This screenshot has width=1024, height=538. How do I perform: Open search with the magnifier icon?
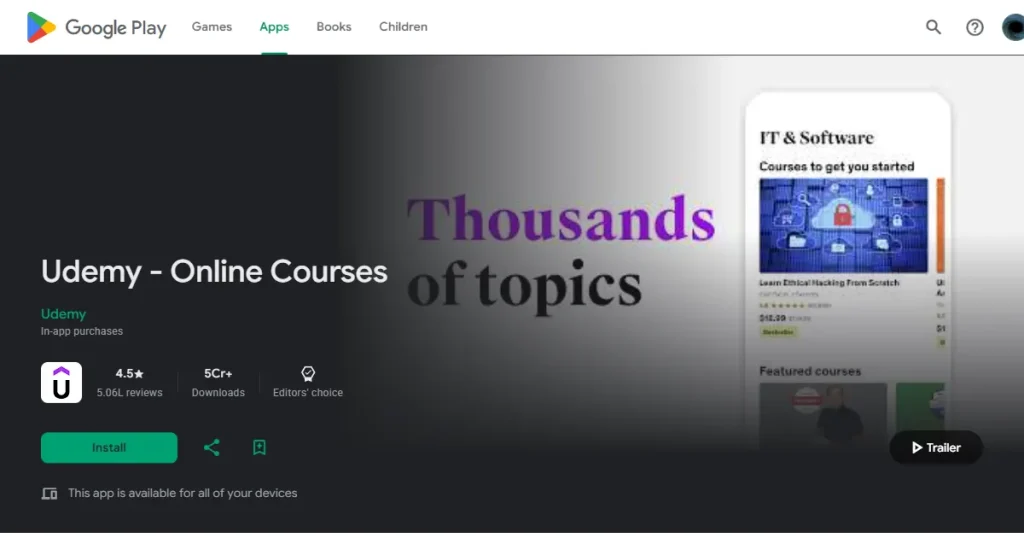tap(933, 27)
